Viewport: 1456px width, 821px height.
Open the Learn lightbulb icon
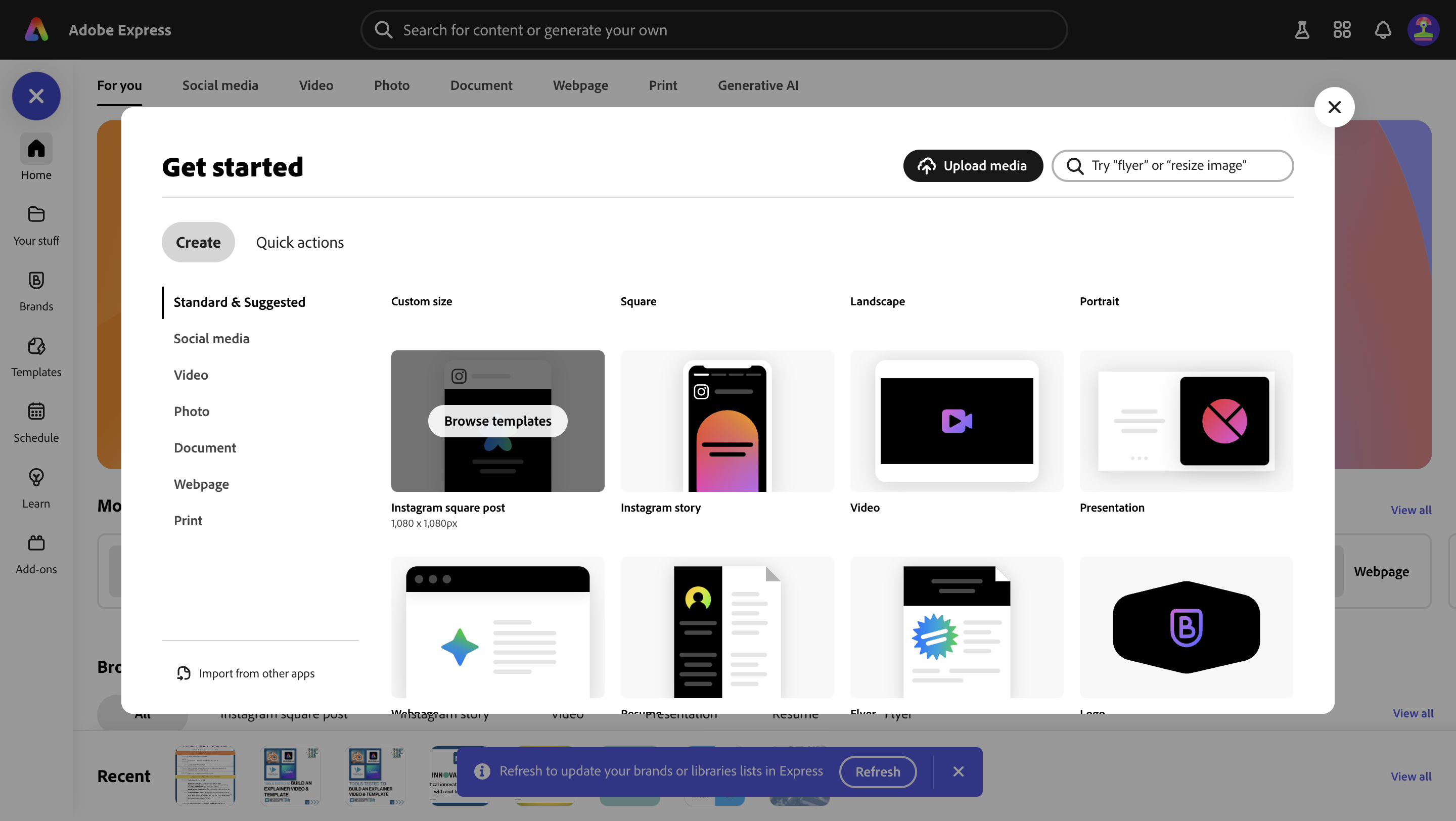36,478
